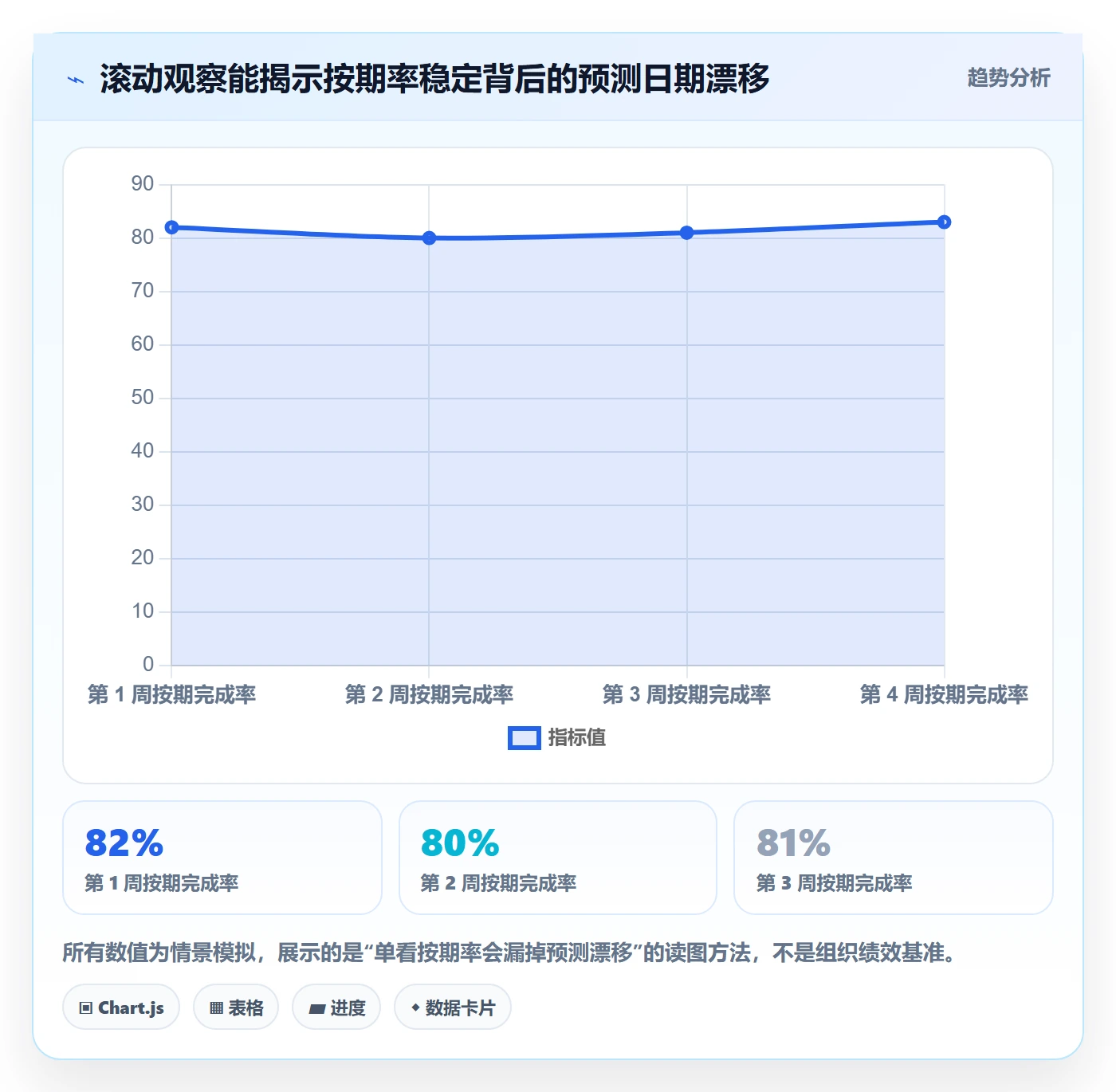Click the 第 2 周按期完成率 label under 80%
This screenshot has width=1116, height=1092.
[x=498, y=883]
